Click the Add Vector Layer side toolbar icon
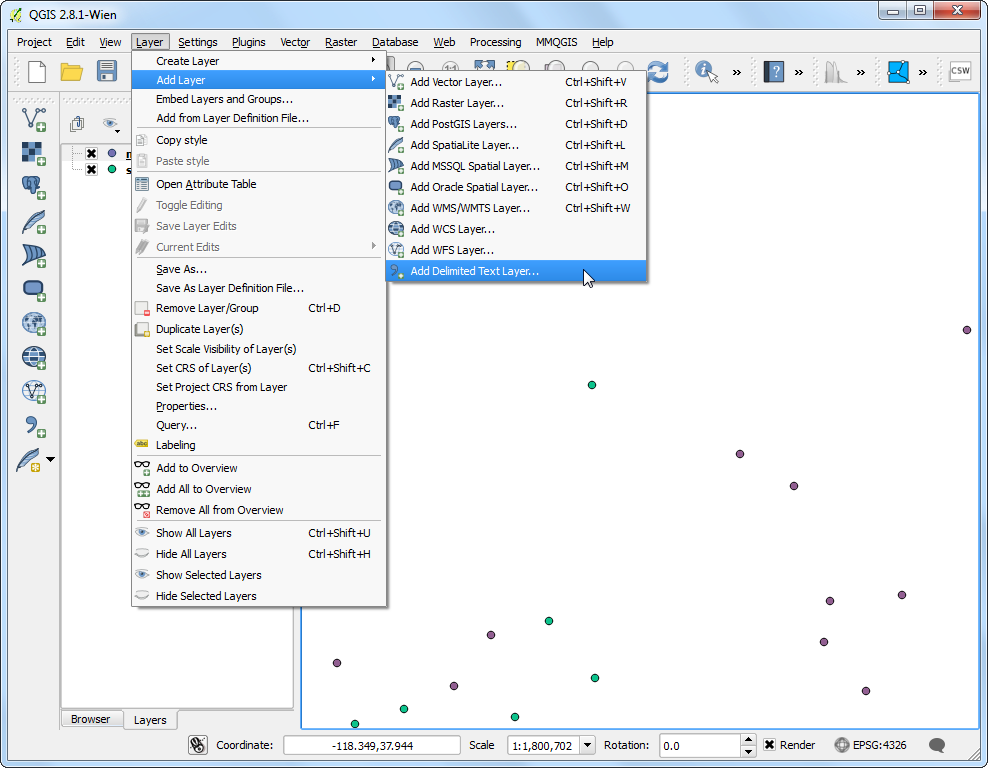This screenshot has height=768, width=988. pos(34,119)
